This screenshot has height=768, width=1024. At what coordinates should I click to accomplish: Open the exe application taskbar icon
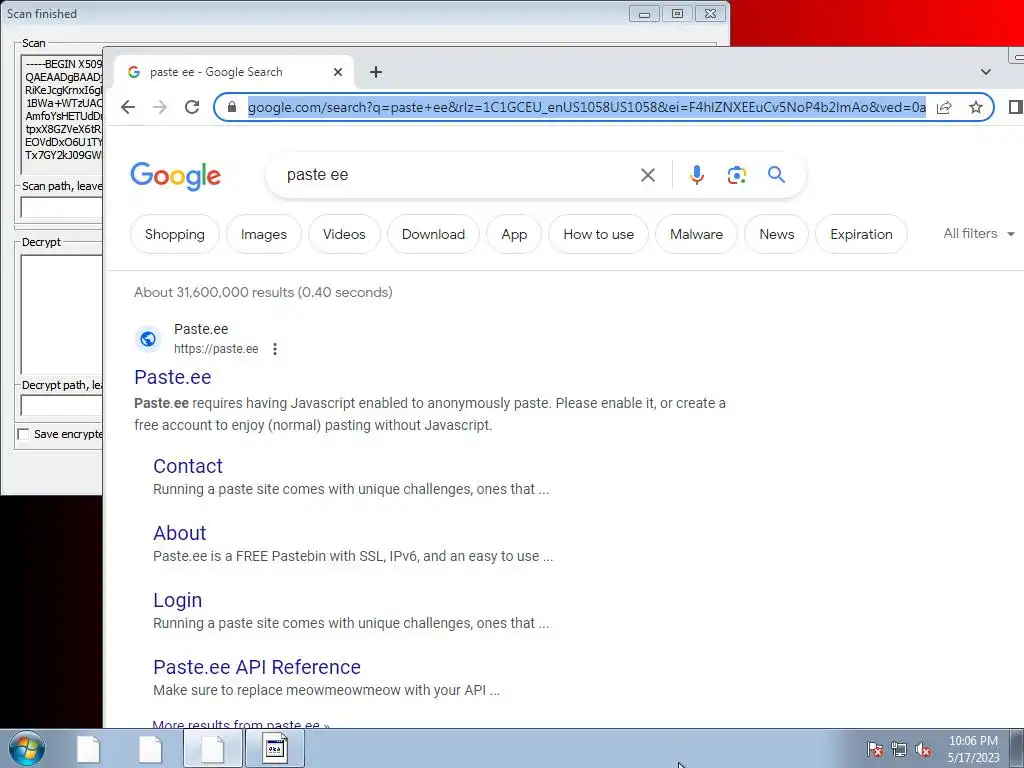coord(275,748)
